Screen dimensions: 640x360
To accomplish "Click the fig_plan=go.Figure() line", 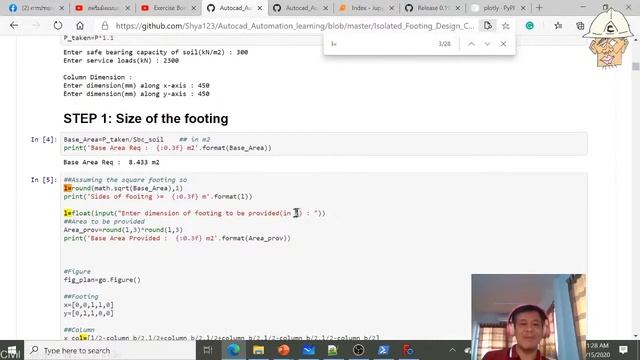I will pyautogui.click(x=102, y=280).
